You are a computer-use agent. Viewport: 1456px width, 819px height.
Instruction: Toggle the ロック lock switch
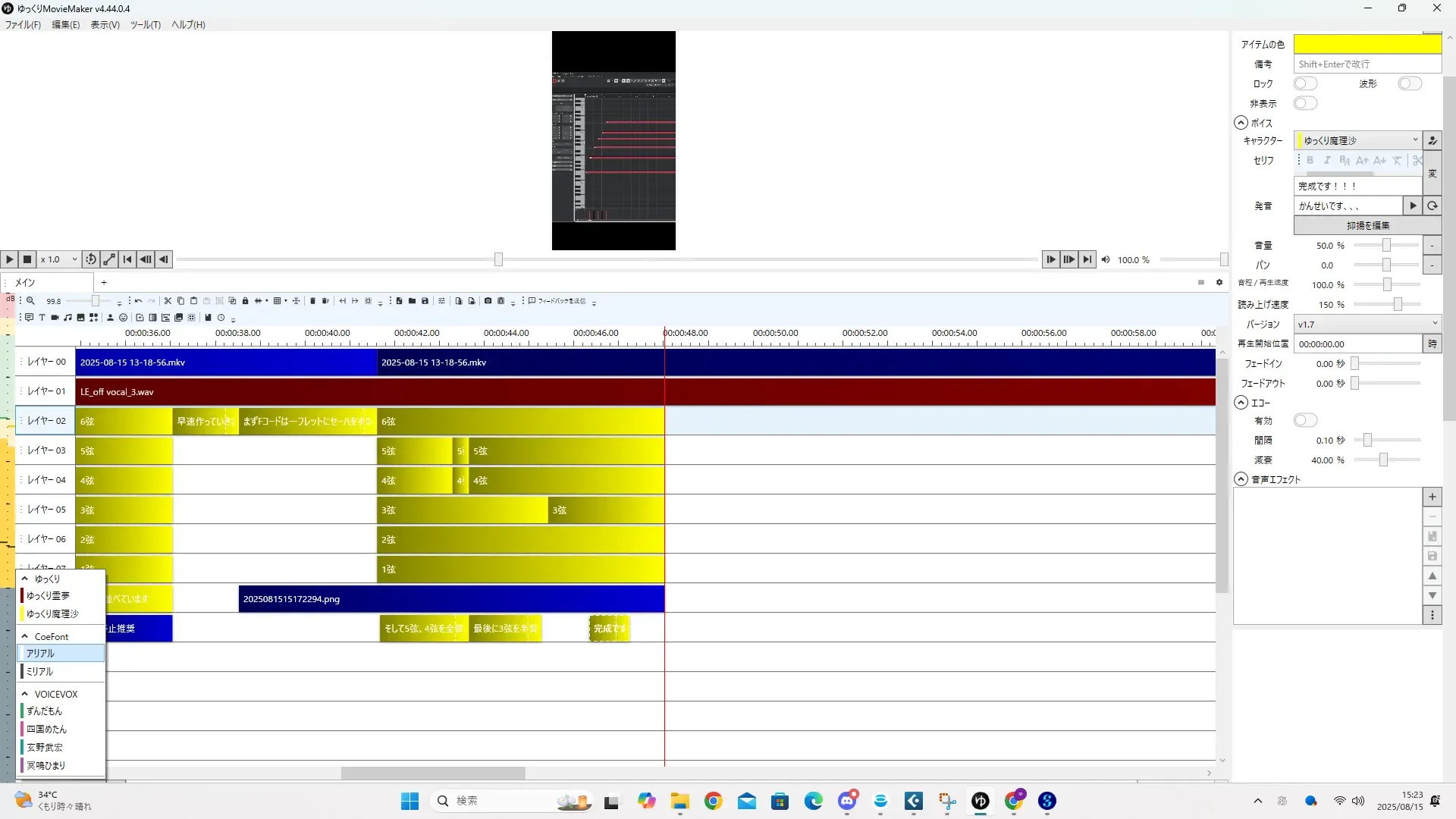(1305, 83)
